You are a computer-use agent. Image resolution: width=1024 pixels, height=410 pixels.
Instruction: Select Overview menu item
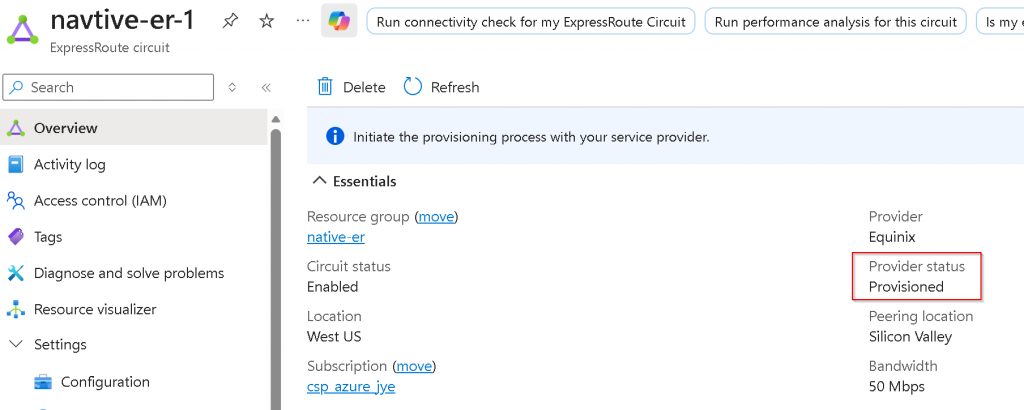tap(65, 128)
